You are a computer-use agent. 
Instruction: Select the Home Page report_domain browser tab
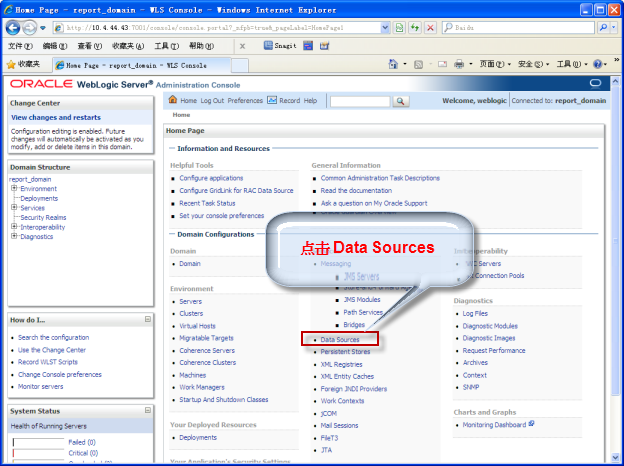[x=141, y=65]
